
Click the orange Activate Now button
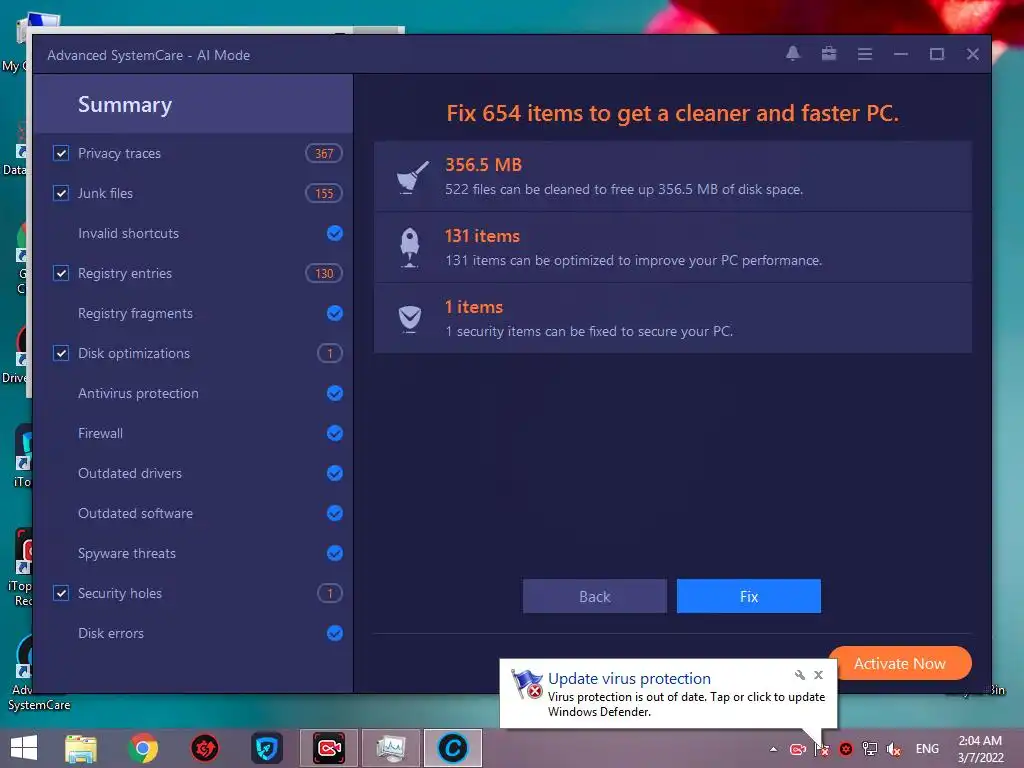899,663
